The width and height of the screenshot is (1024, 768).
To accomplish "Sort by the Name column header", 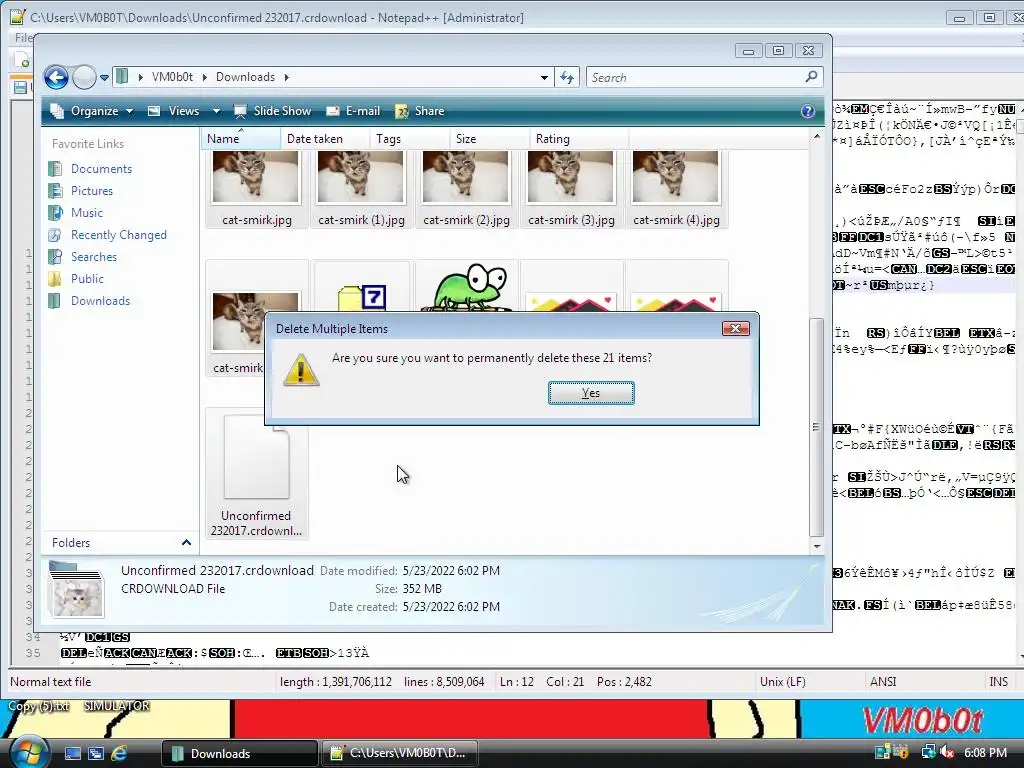I will pyautogui.click(x=240, y=138).
